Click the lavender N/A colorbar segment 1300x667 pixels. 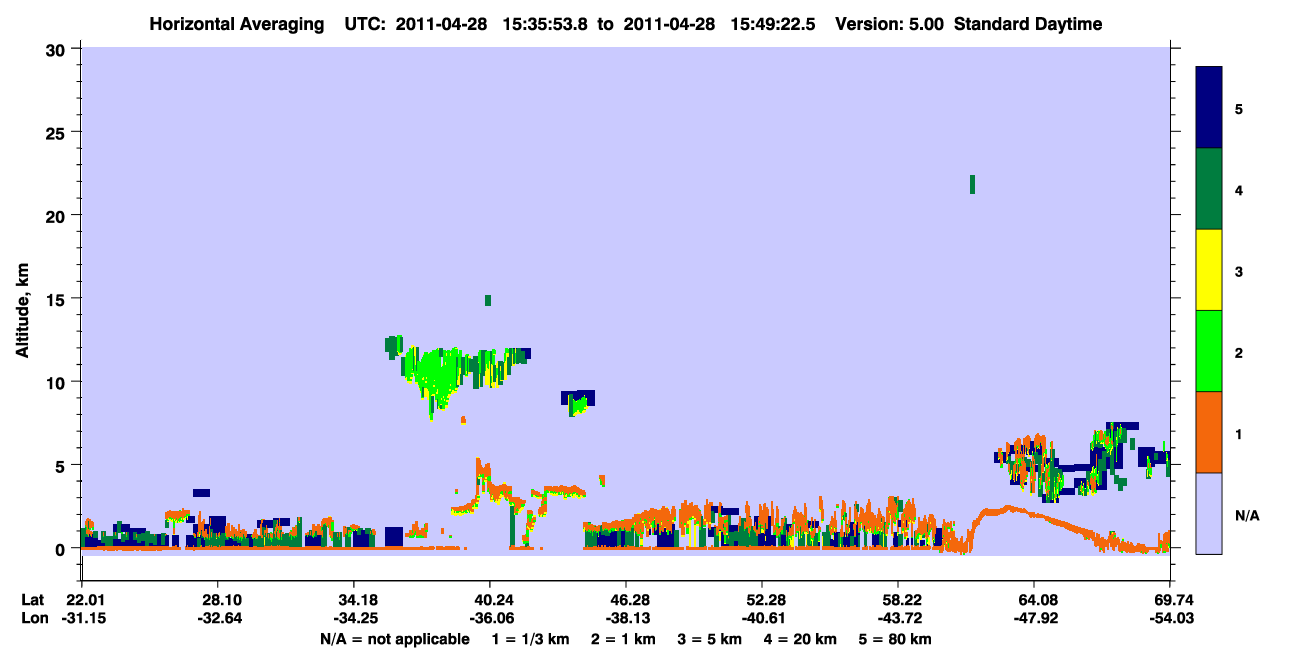click(1209, 513)
